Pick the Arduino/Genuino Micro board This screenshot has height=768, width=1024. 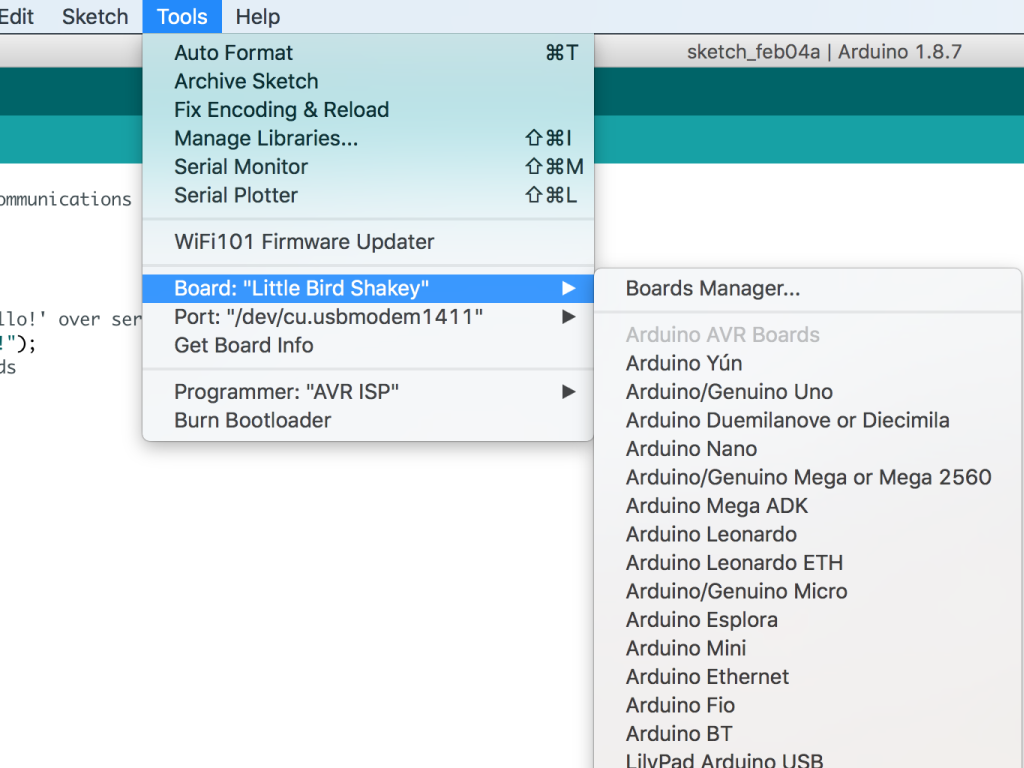tap(808, 592)
